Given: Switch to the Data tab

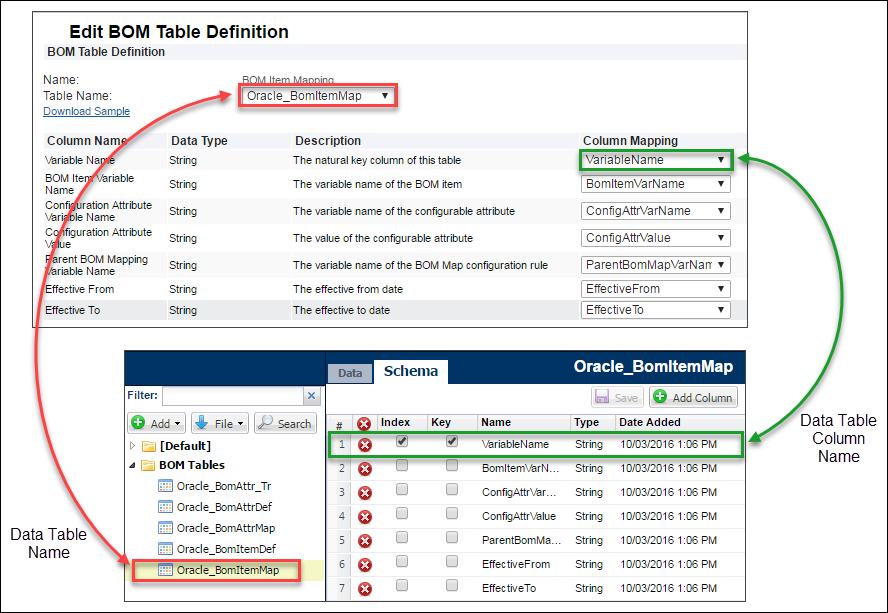Looking at the screenshot, I should click(x=350, y=373).
